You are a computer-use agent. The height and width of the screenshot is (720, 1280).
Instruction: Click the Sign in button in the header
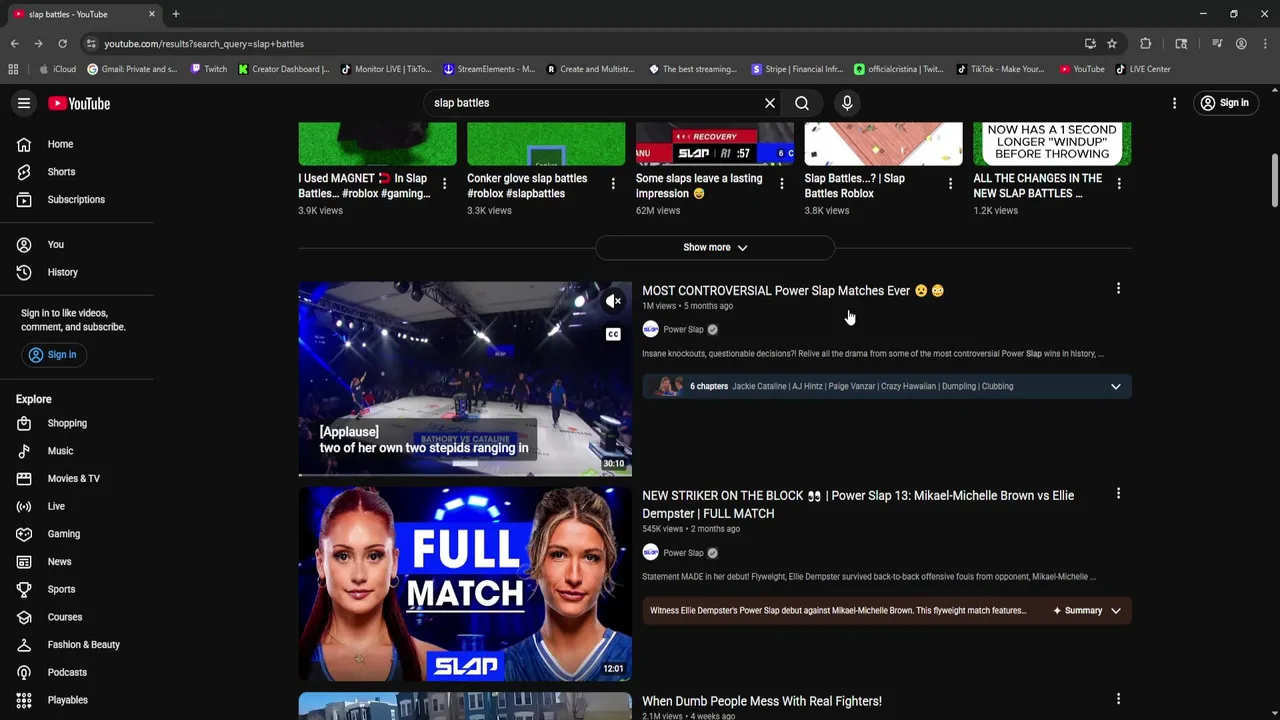point(1225,103)
